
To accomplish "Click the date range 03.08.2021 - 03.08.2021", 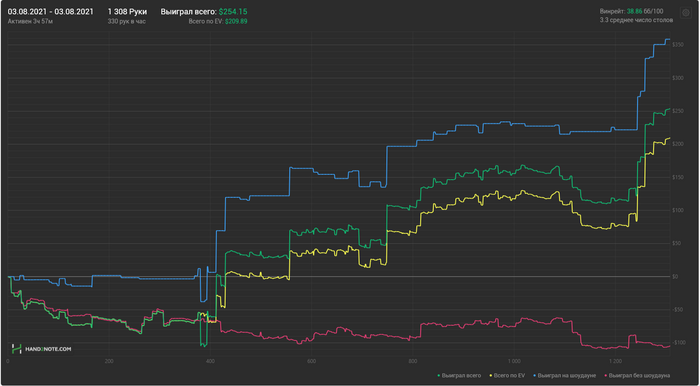I will 50,12.
